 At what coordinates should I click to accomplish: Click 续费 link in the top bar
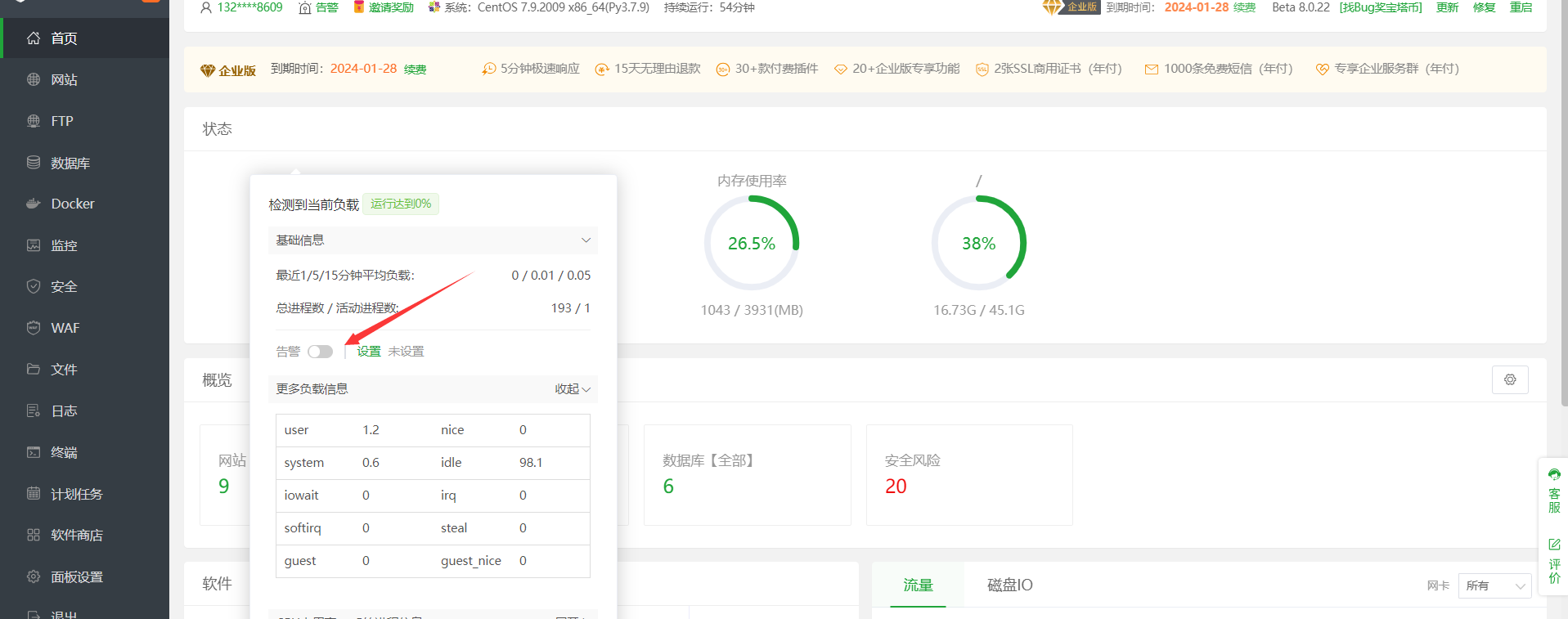1244,7
